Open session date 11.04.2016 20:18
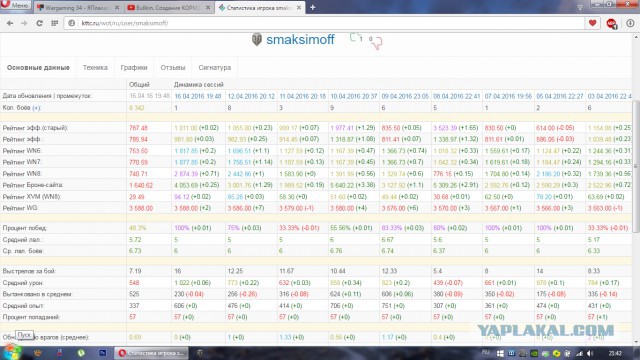 tap(302, 96)
